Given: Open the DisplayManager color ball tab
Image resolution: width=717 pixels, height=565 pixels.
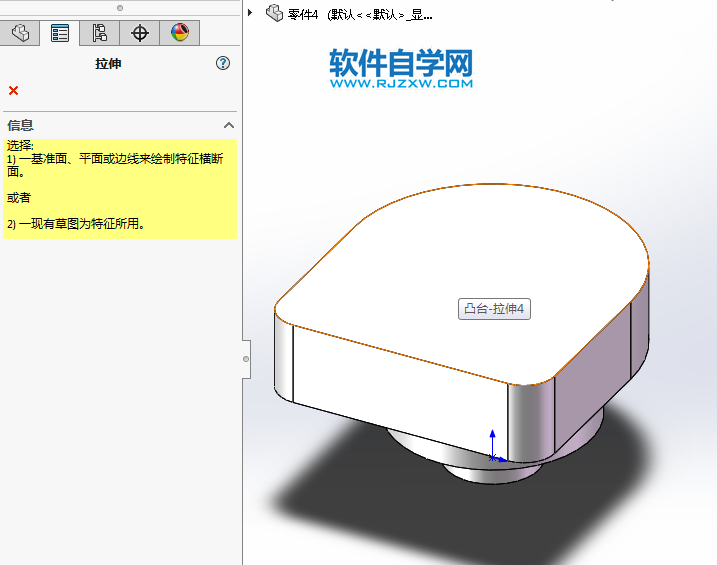Looking at the screenshot, I should click(x=180, y=33).
